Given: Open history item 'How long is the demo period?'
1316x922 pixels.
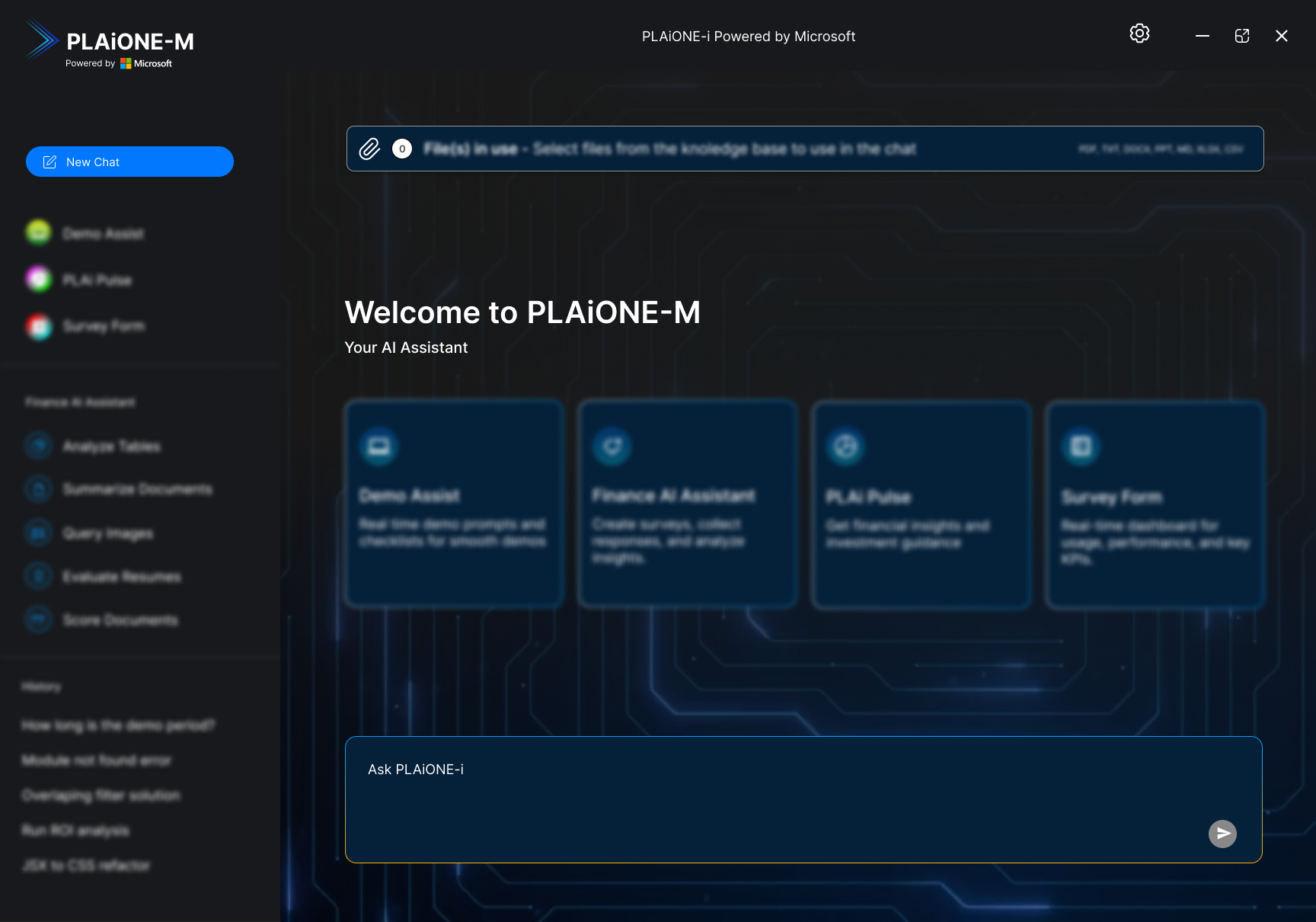Looking at the screenshot, I should [118, 725].
